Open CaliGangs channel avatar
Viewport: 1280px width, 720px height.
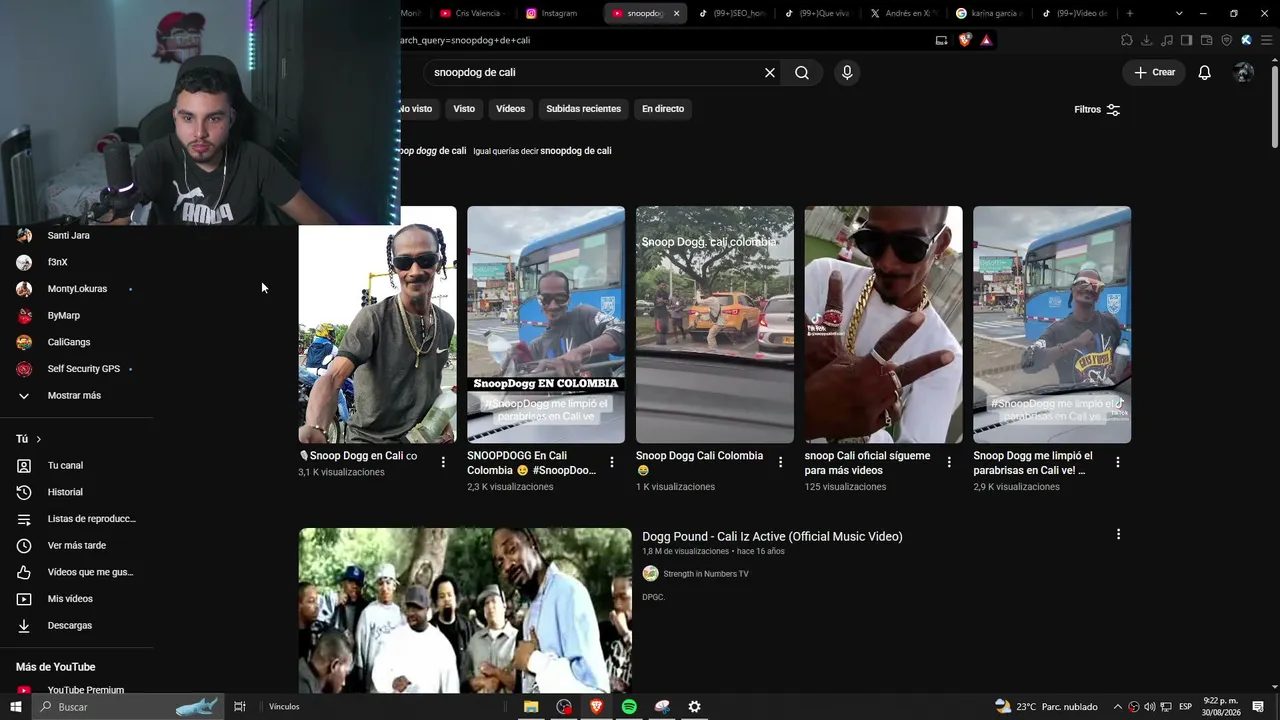point(25,342)
